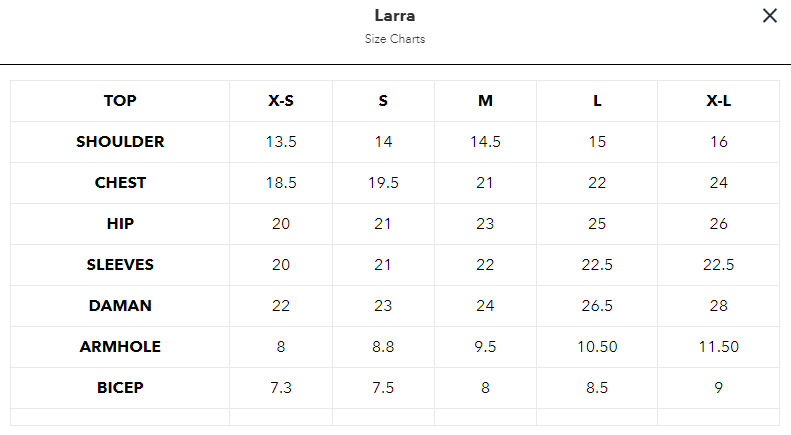Image resolution: width=791 pixels, height=435 pixels.
Task: Select the HIP row label
Action: [120, 224]
